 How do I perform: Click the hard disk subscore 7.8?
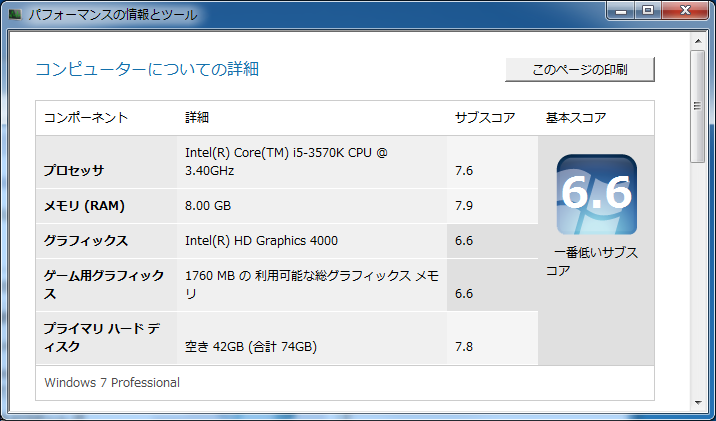[464, 347]
